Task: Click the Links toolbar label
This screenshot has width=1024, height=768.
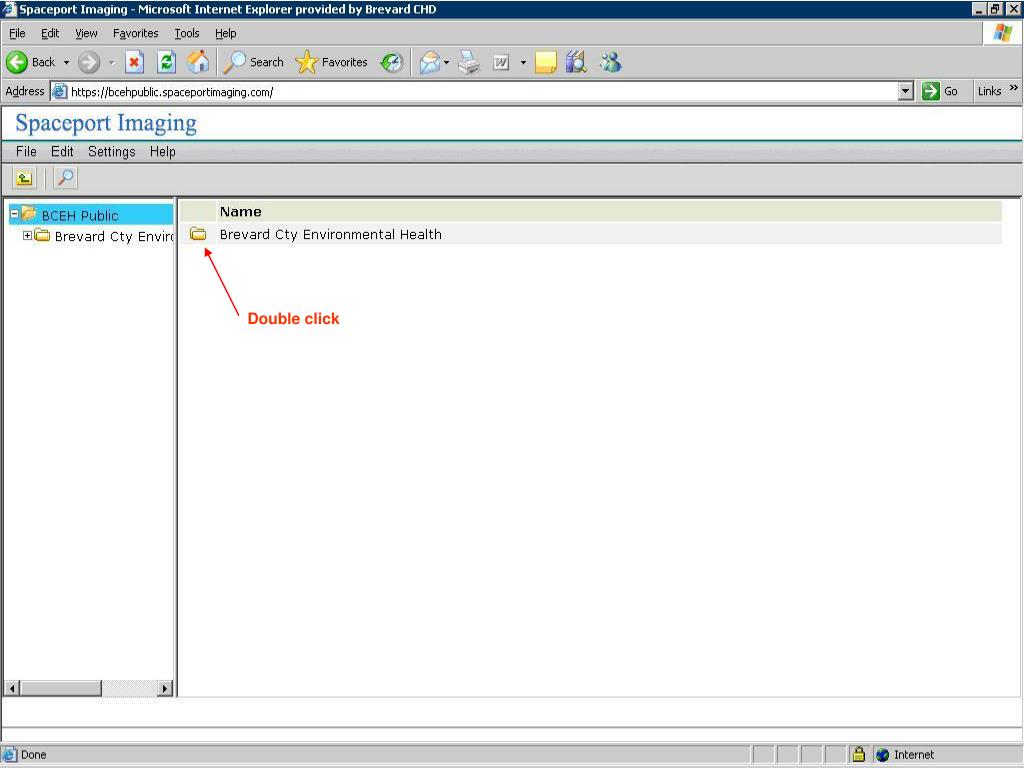Action: click(x=989, y=91)
